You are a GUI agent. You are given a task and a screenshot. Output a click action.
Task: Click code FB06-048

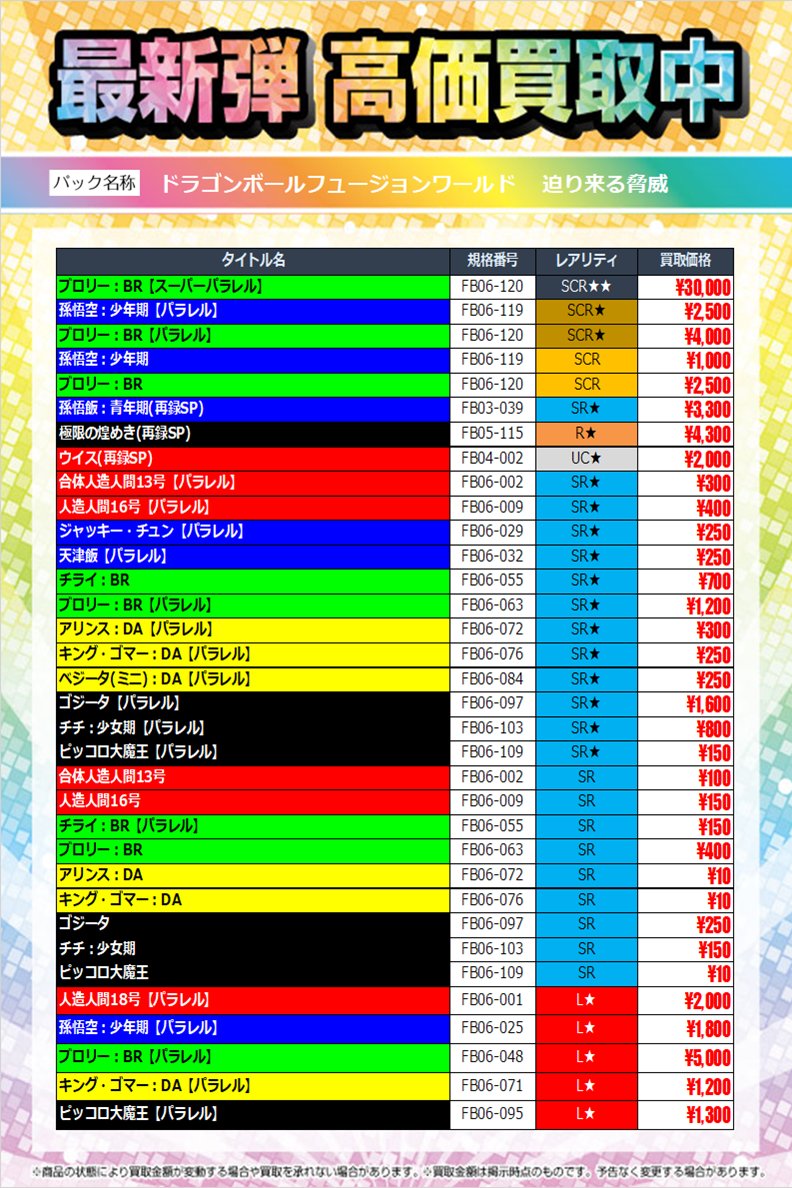(x=493, y=1057)
